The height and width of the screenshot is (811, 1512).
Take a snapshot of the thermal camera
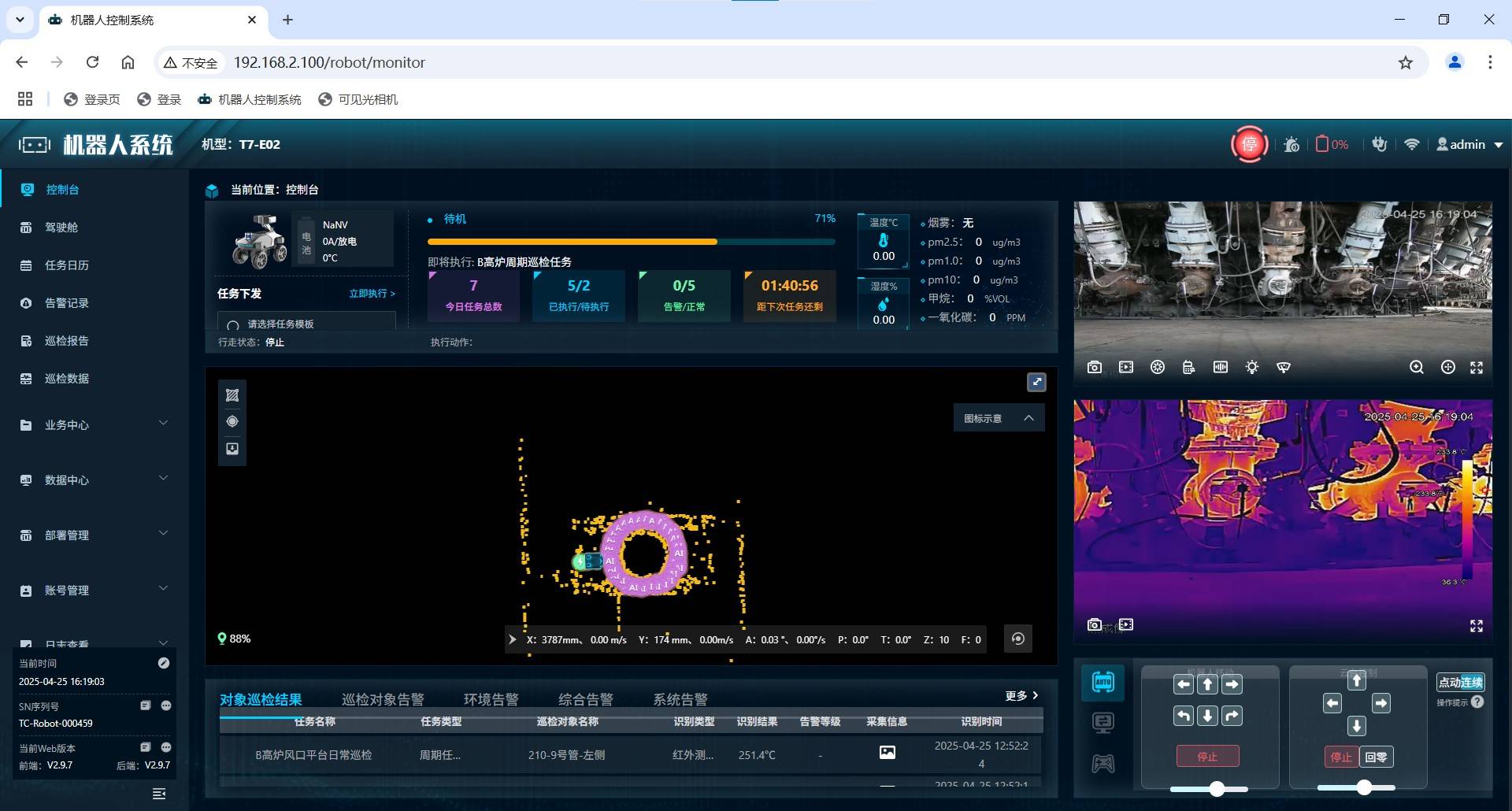1095,624
